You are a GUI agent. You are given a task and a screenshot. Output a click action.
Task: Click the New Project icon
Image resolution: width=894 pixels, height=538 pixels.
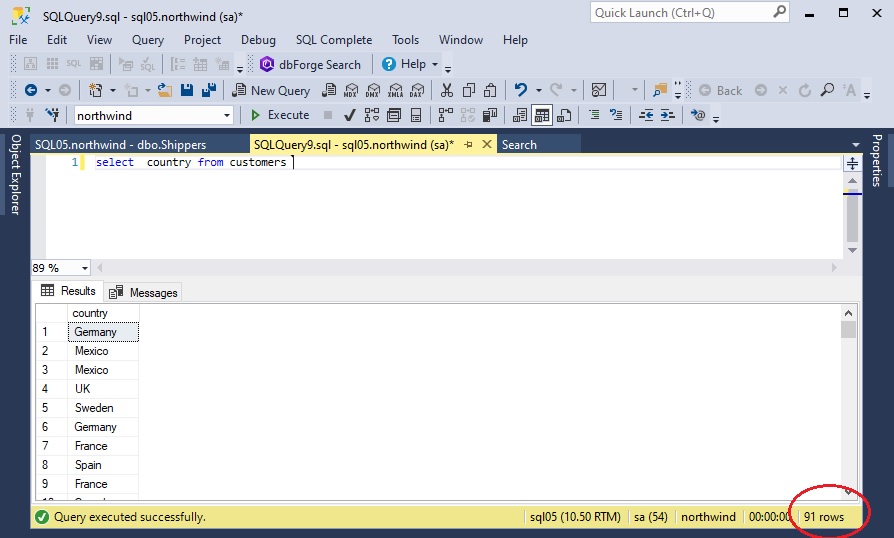(x=96, y=90)
